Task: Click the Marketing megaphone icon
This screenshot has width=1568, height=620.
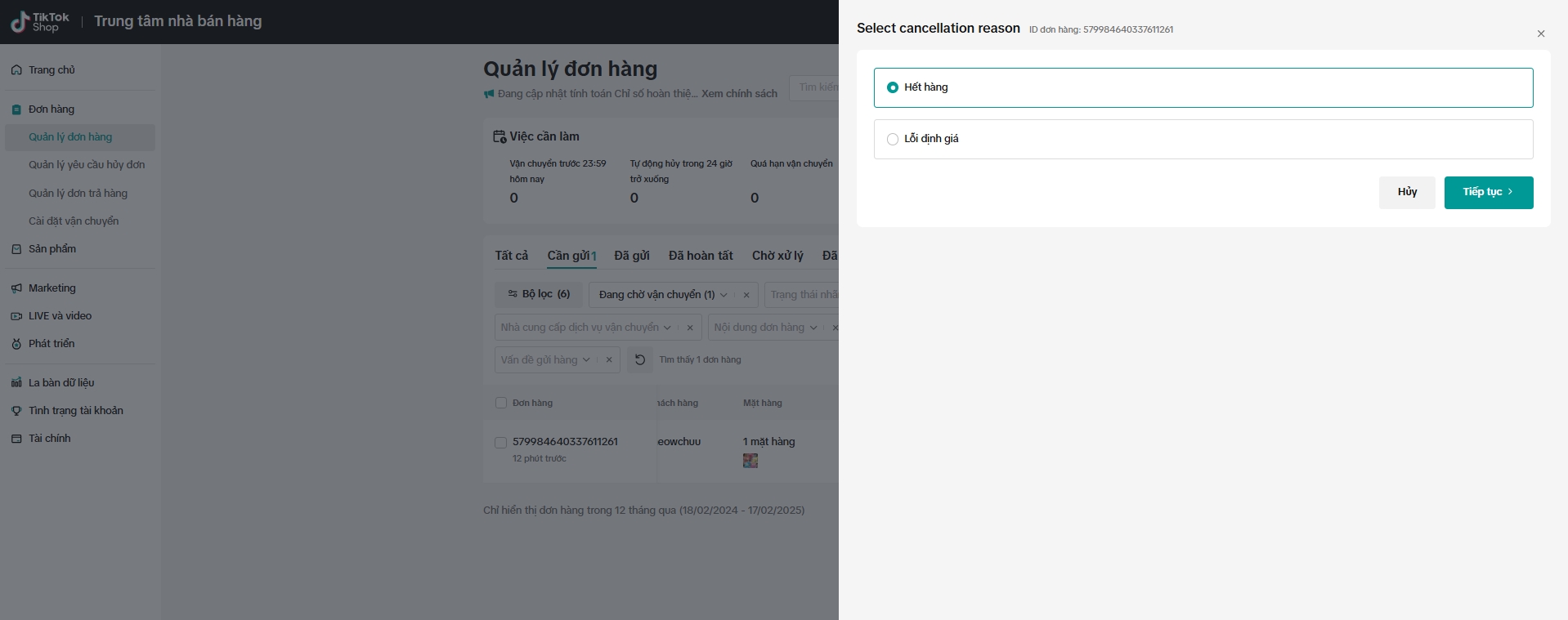Action: click(x=16, y=288)
